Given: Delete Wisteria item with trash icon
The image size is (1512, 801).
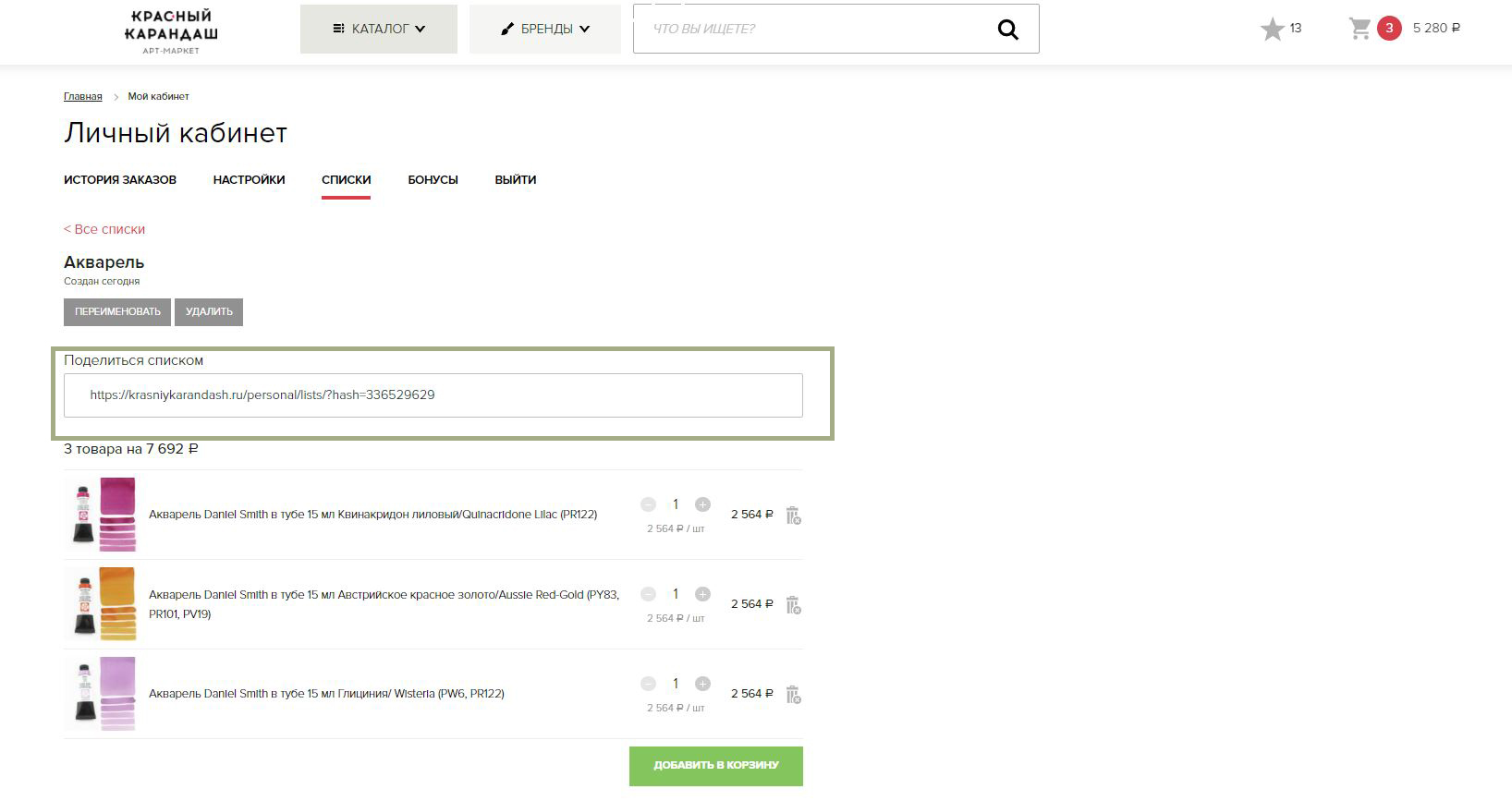Looking at the screenshot, I should pos(793,695).
